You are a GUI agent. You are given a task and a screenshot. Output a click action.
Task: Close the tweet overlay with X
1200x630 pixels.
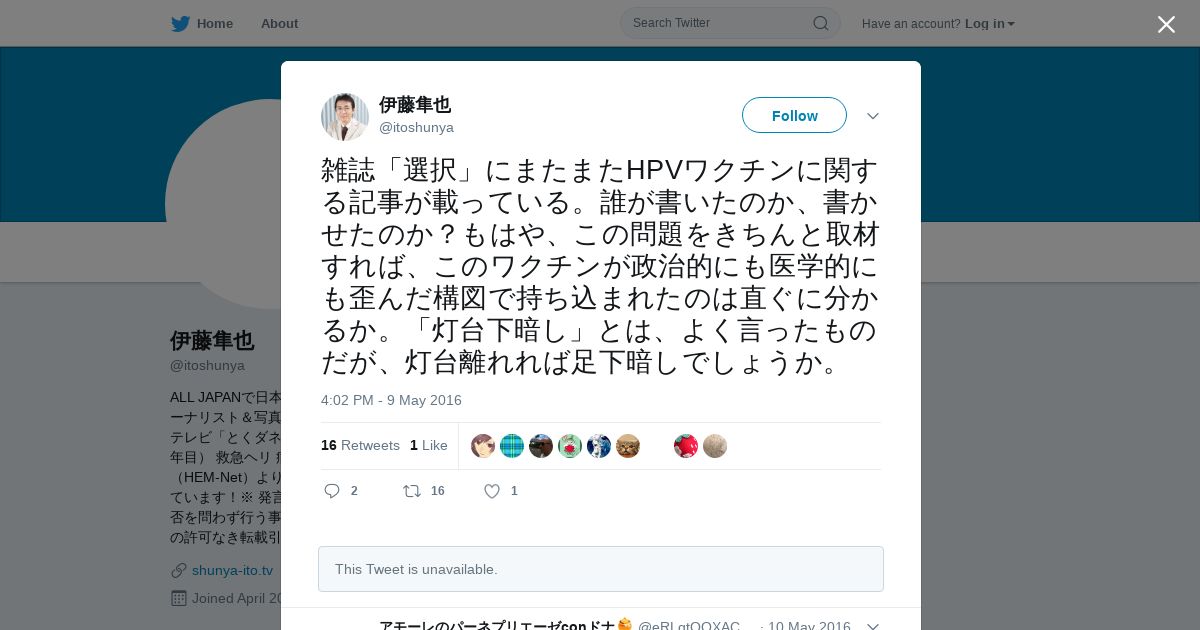coord(1166,24)
